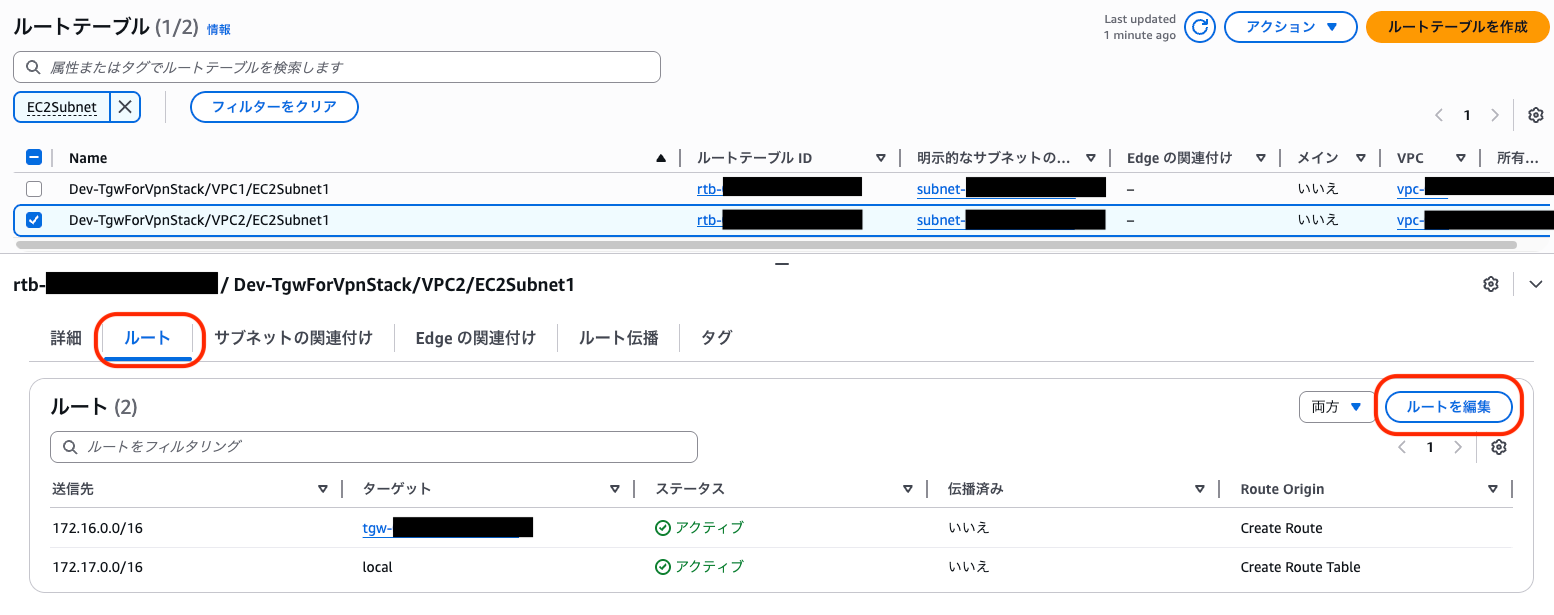Switch to the タグ tab
Screen dimensions: 1554x615
coord(716,338)
